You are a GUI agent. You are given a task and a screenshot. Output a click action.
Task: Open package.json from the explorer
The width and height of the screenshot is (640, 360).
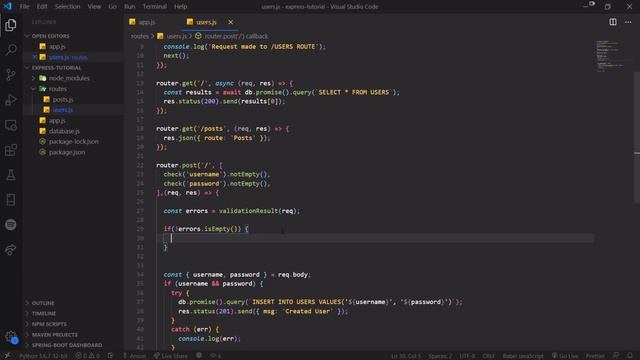coord(67,152)
